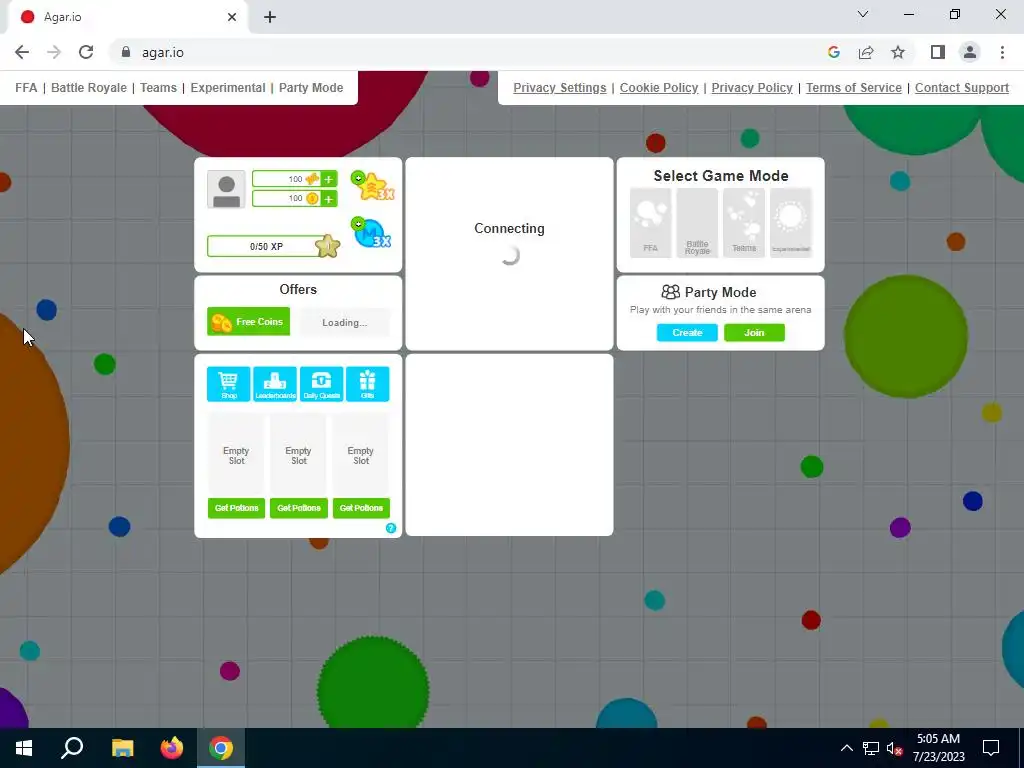Screen dimensions: 1024x768
Task: Join a party with Join button
Action: point(754,332)
